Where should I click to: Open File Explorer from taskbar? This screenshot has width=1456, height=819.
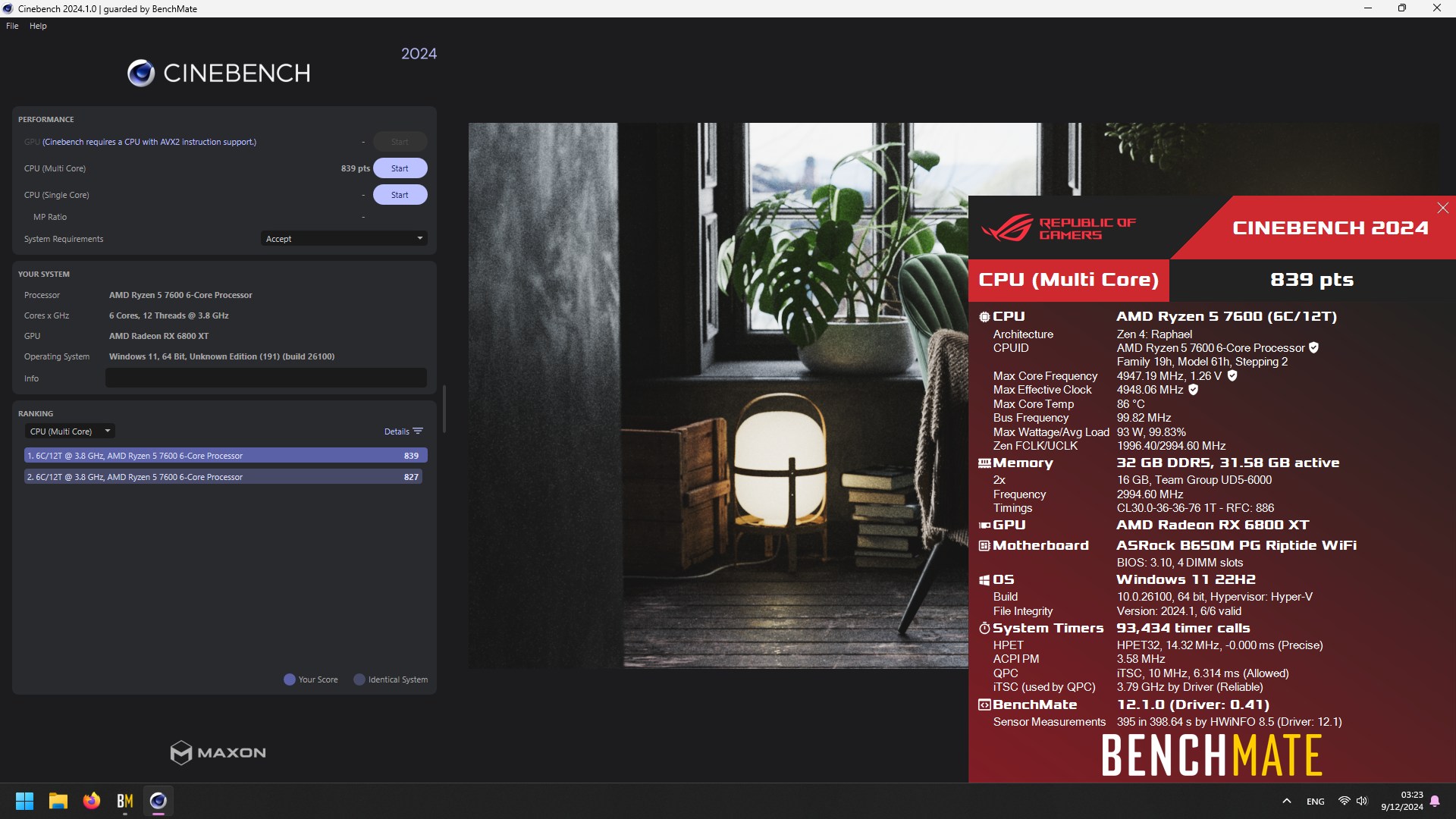pos(58,801)
